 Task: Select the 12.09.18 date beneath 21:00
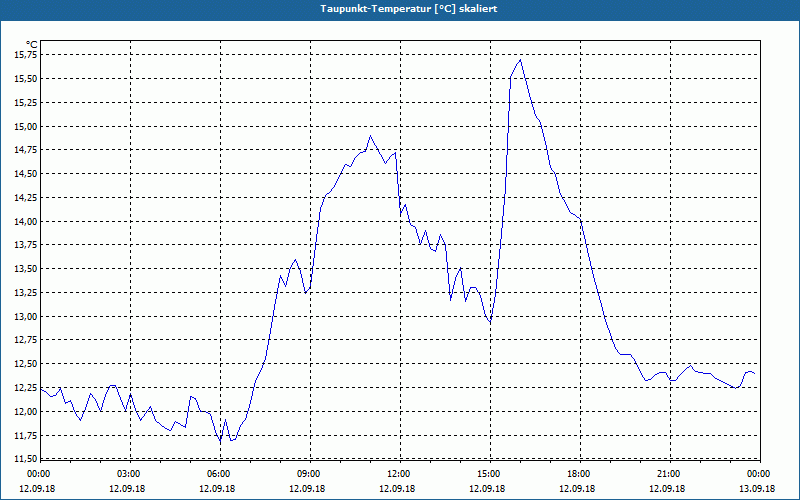tap(667, 488)
